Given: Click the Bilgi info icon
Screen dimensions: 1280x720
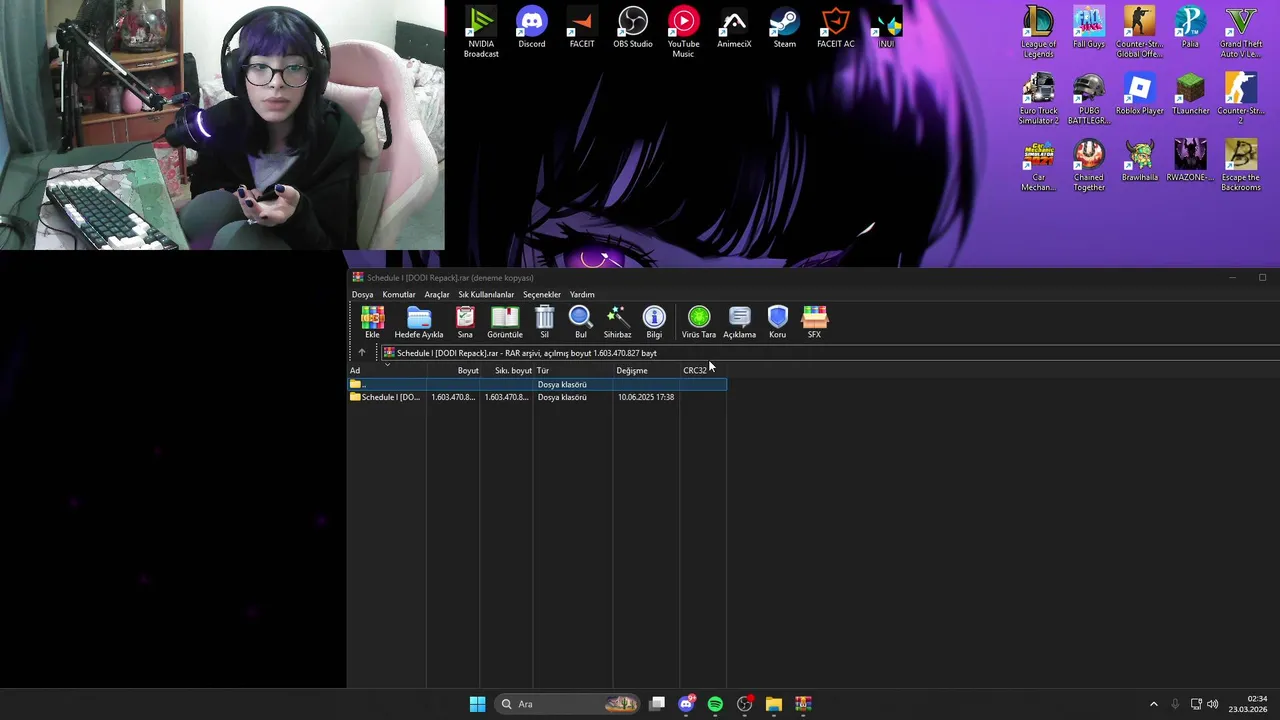Looking at the screenshot, I should pyautogui.click(x=654, y=322).
